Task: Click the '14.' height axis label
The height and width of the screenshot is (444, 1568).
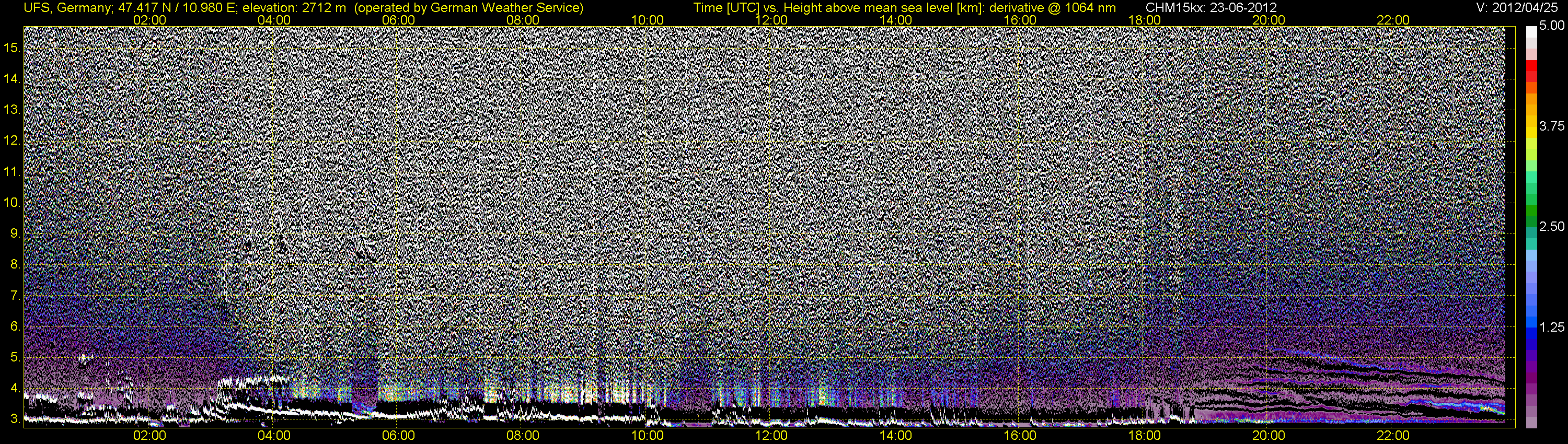Action: [x=13, y=79]
